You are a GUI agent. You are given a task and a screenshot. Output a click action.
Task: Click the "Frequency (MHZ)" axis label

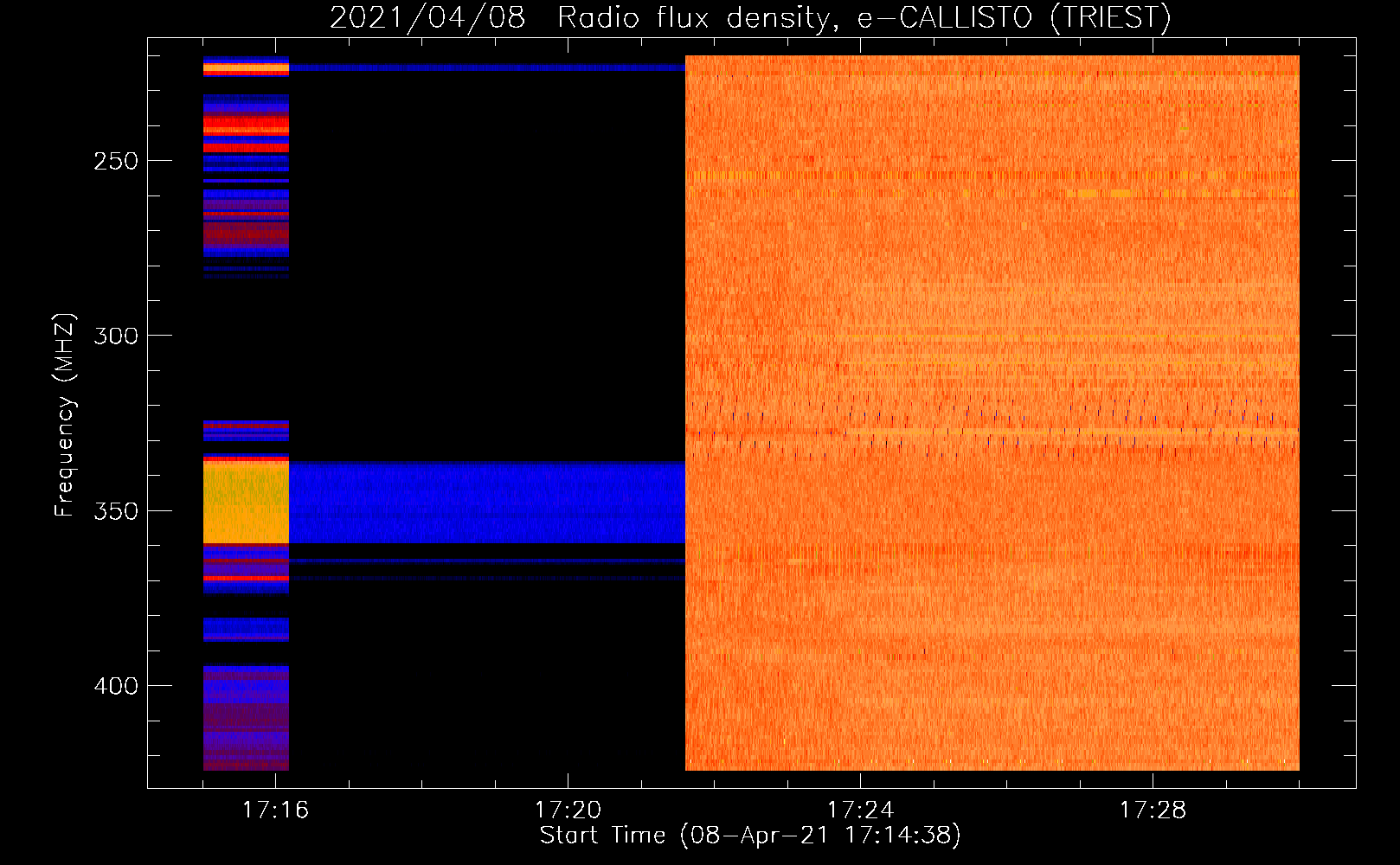click(65, 415)
